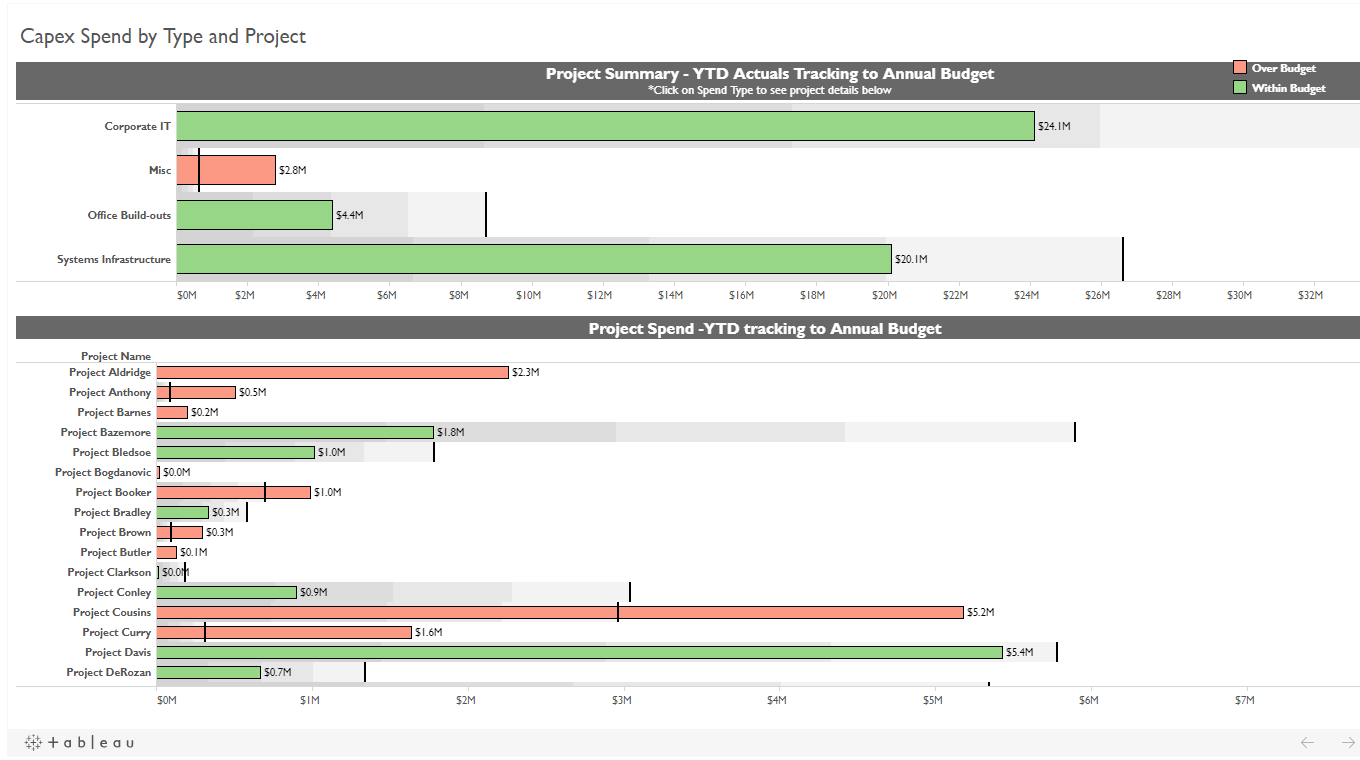Pick the Systems Infrastructure spend type label
Image resolution: width=1360 pixels, height=760 pixels.
114,260
